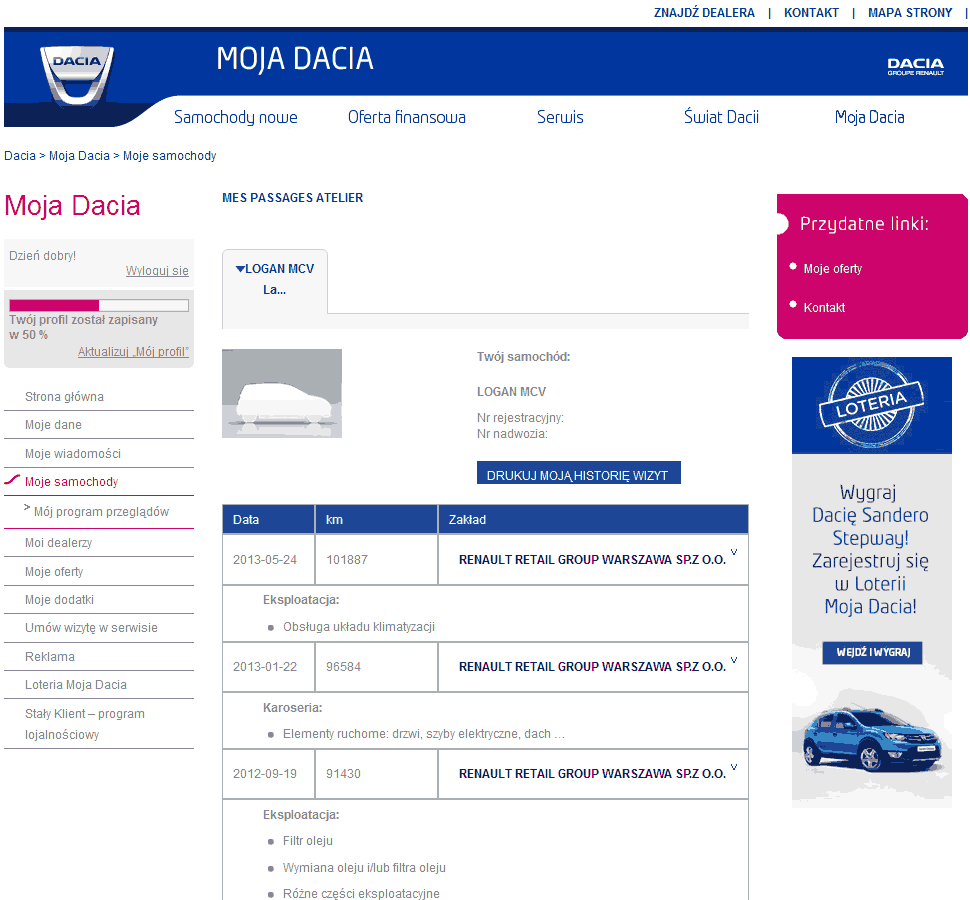The width and height of the screenshot is (970, 900).
Task: Click the car silhouette thumbnail
Action: click(282, 393)
